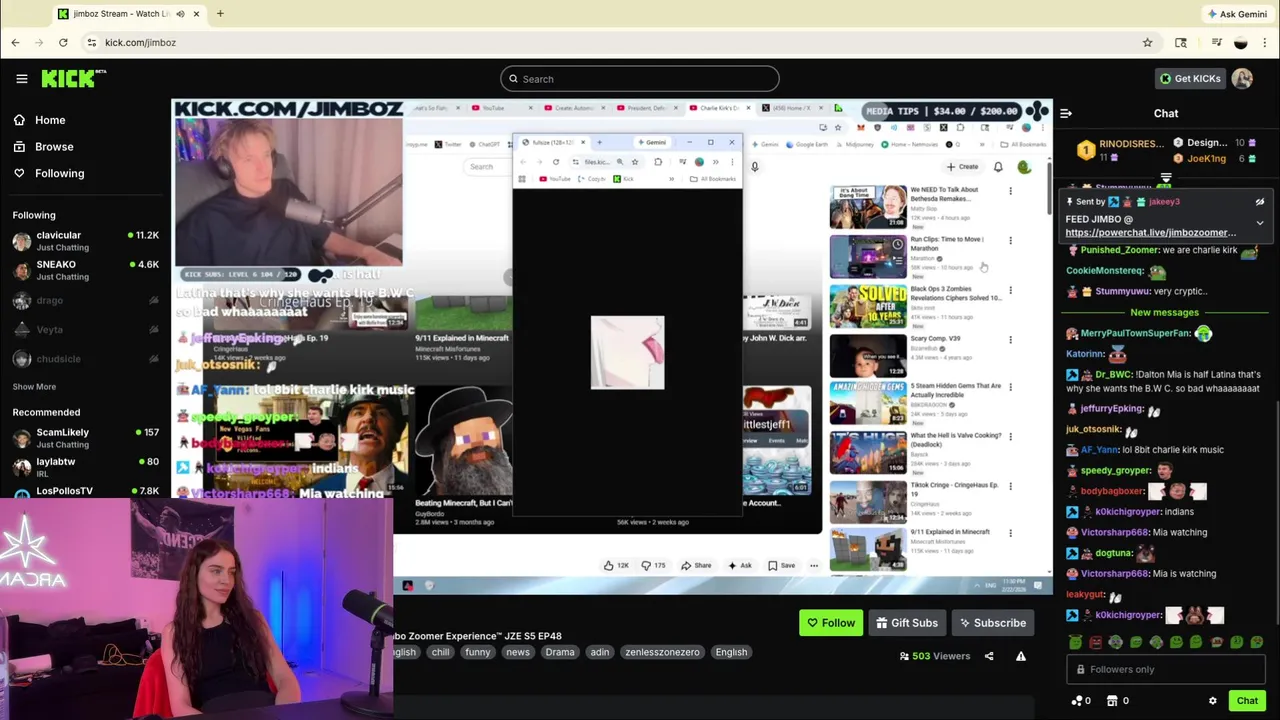Select the news tag
Viewport: 1280px width, 720px height.
(x=518, y=652)
